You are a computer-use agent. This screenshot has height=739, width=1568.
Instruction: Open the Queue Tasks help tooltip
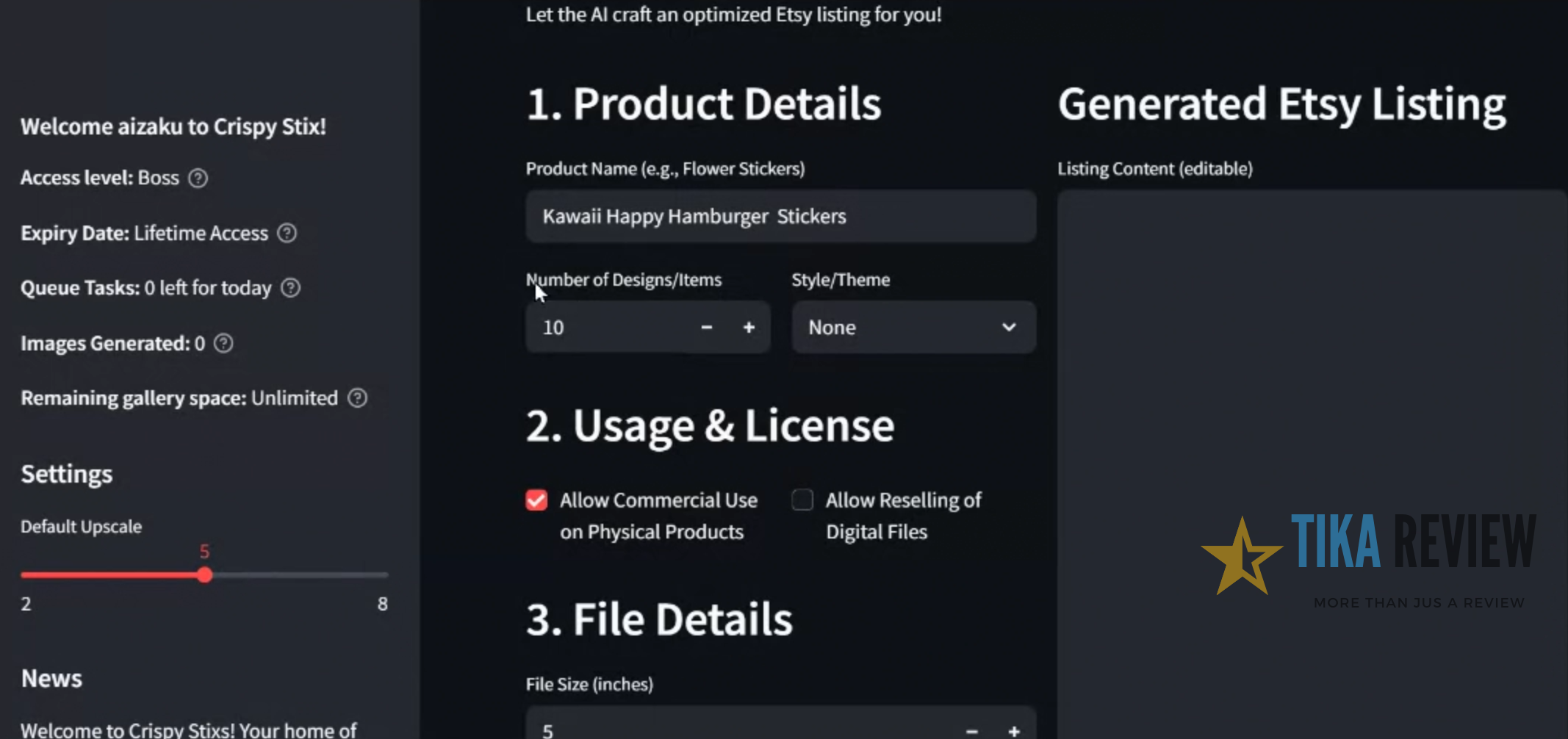289,288
